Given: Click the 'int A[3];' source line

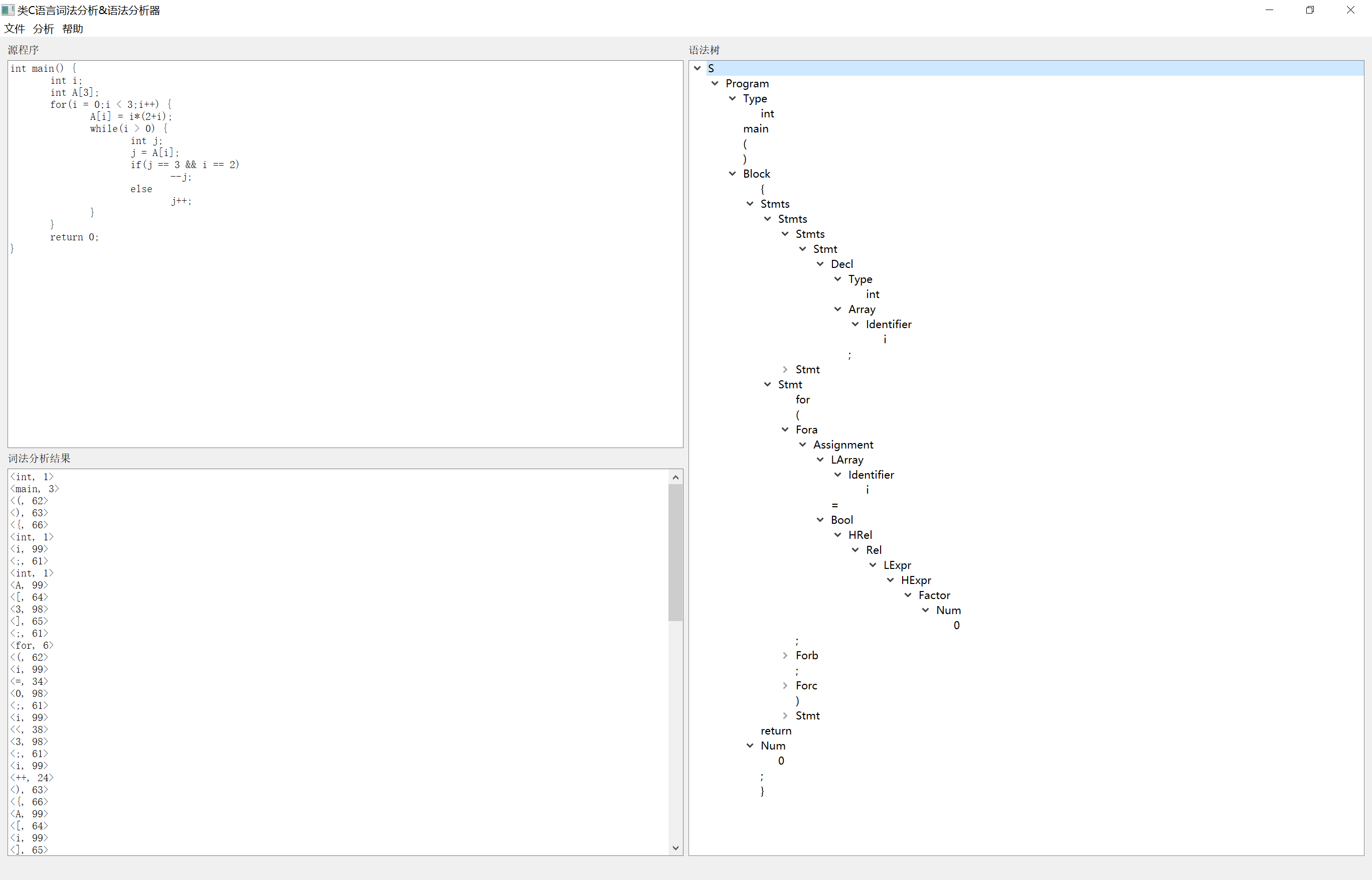Looking at the screenshot, I should [x=74, y=93].
